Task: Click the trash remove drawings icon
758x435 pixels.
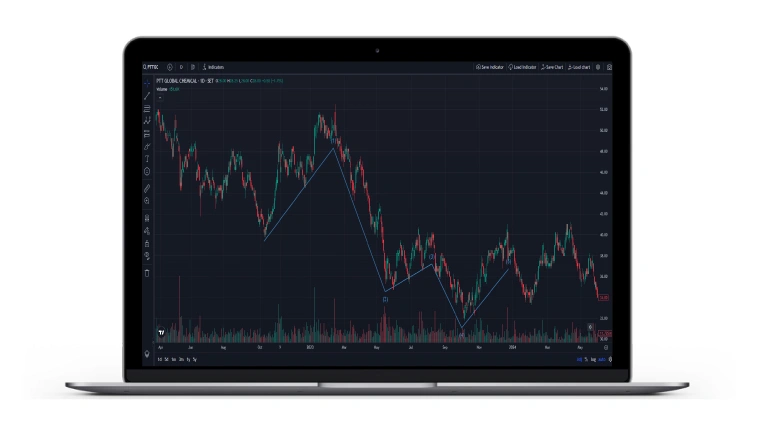Action: 147,272
